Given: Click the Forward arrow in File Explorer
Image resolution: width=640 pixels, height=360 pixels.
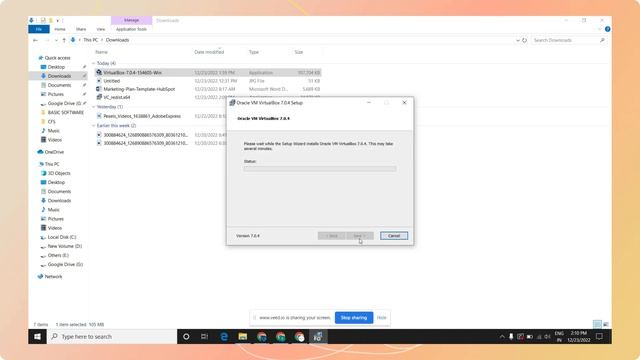Looking at the screenshot, I should (x=47, y=40).
